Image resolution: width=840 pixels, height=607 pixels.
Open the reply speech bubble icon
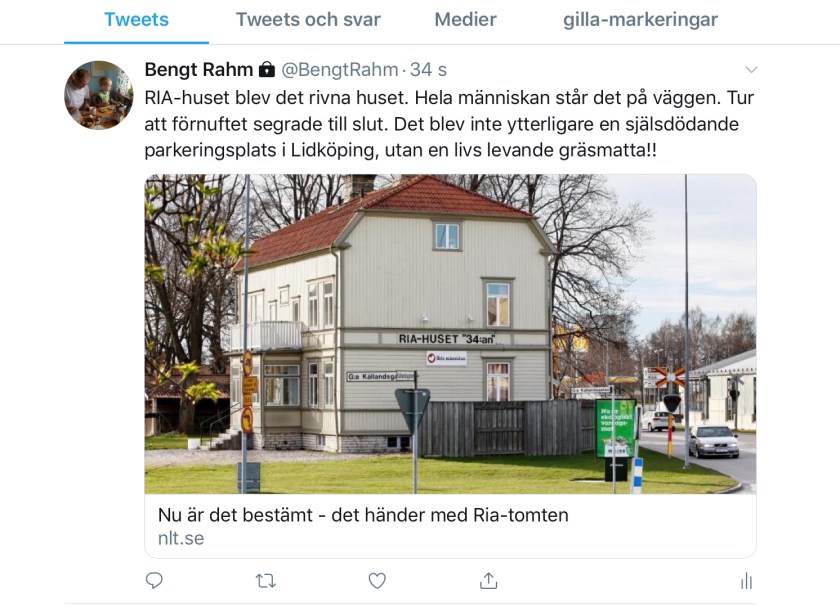click(x=154, y=580)
